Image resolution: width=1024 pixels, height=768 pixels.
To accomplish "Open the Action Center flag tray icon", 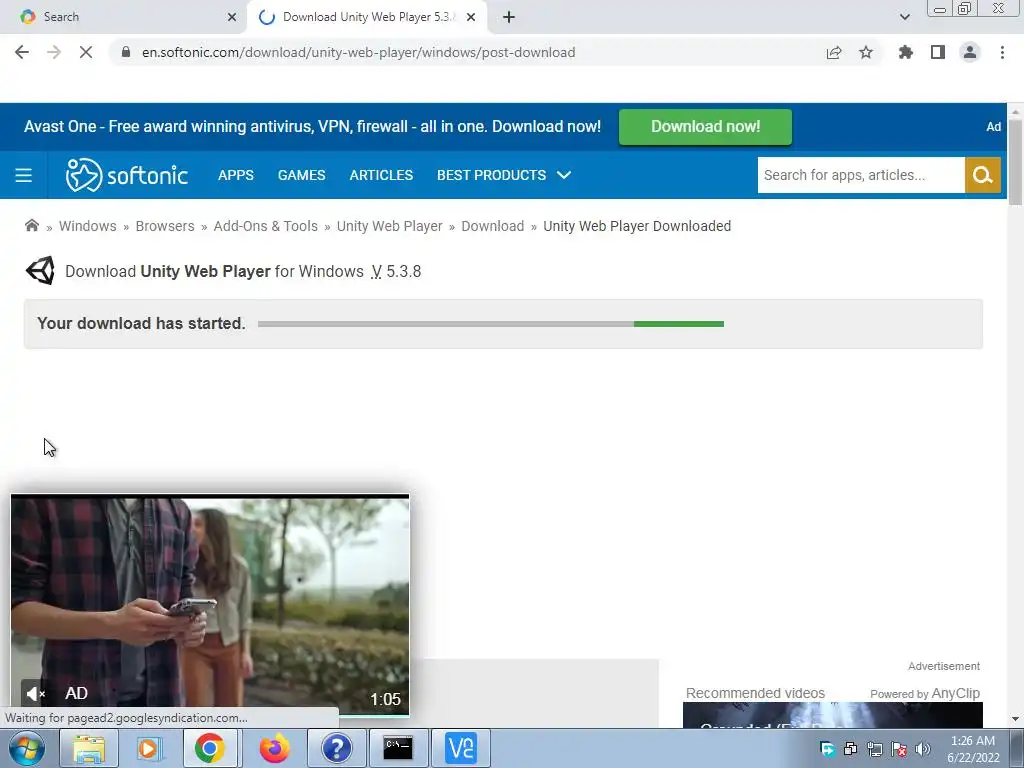I will click(x=899, y=749).
